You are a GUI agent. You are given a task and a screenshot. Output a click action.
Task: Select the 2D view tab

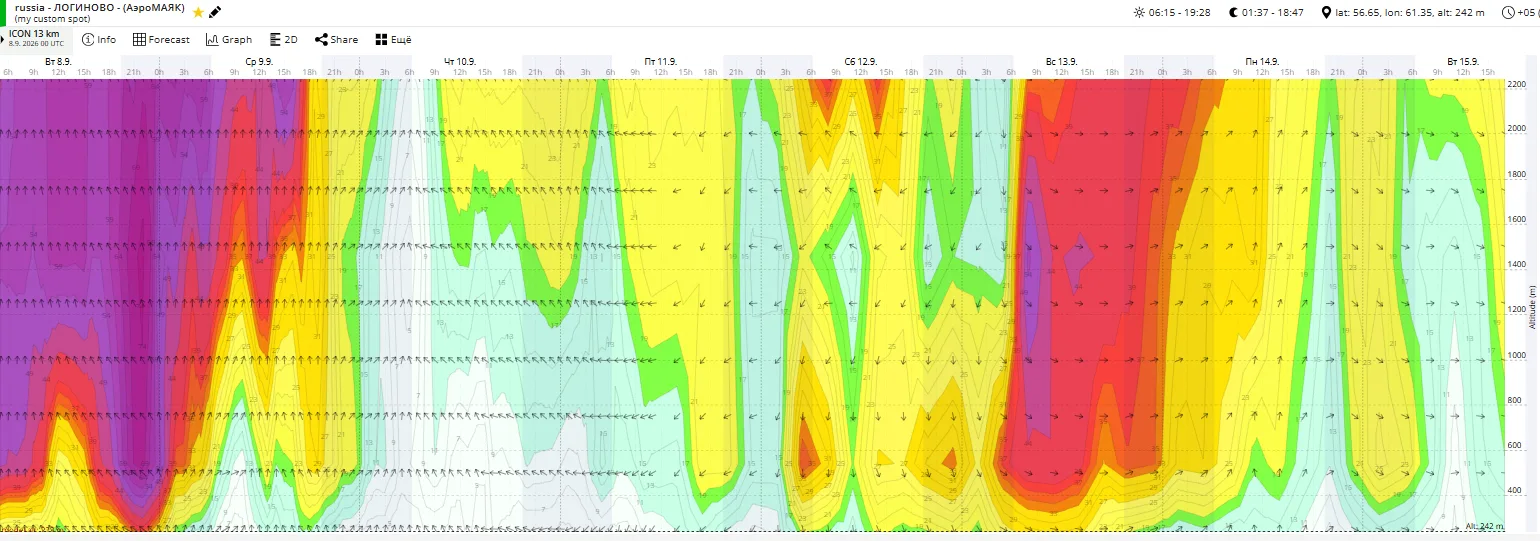pyautogui.click(x=284, y=40)
